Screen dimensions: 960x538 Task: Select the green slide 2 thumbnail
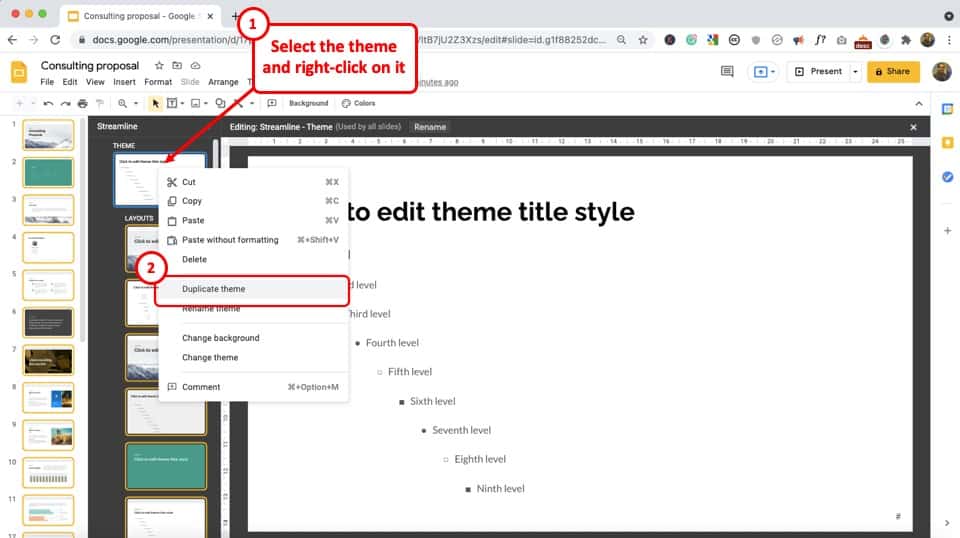pos(48,173)
